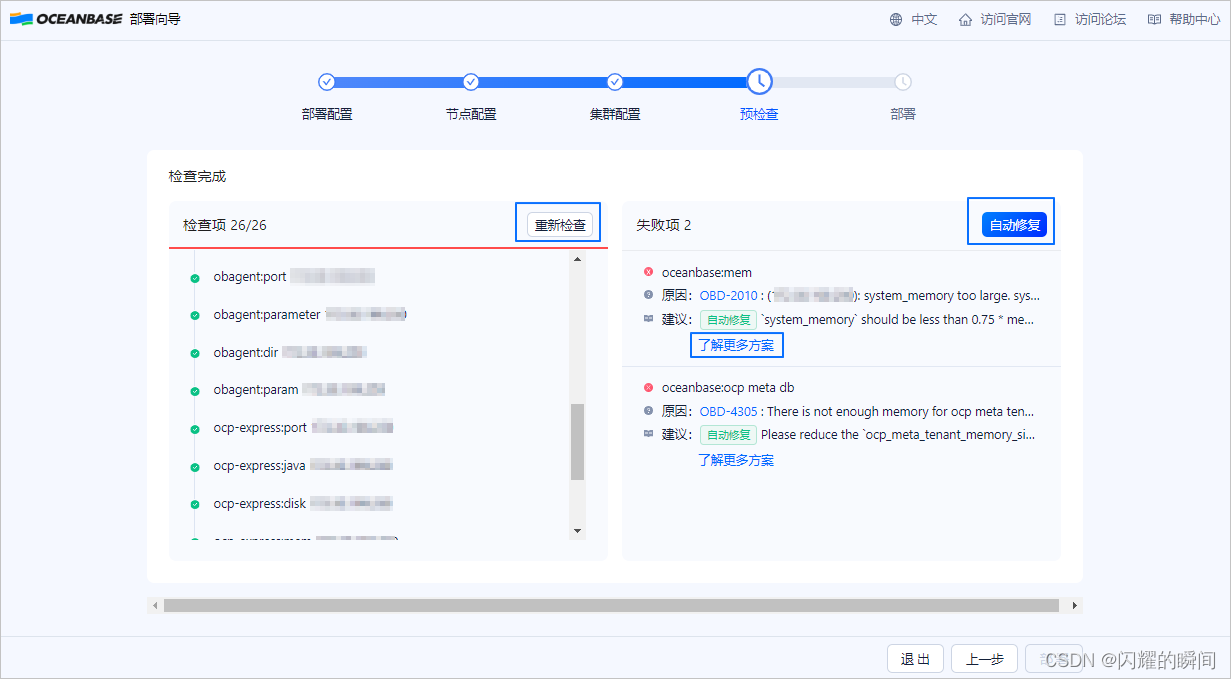Click 自动修复 tag in ocp meta db suggestion
This screenshot has width=1231, height=679.
click(727, 435)
